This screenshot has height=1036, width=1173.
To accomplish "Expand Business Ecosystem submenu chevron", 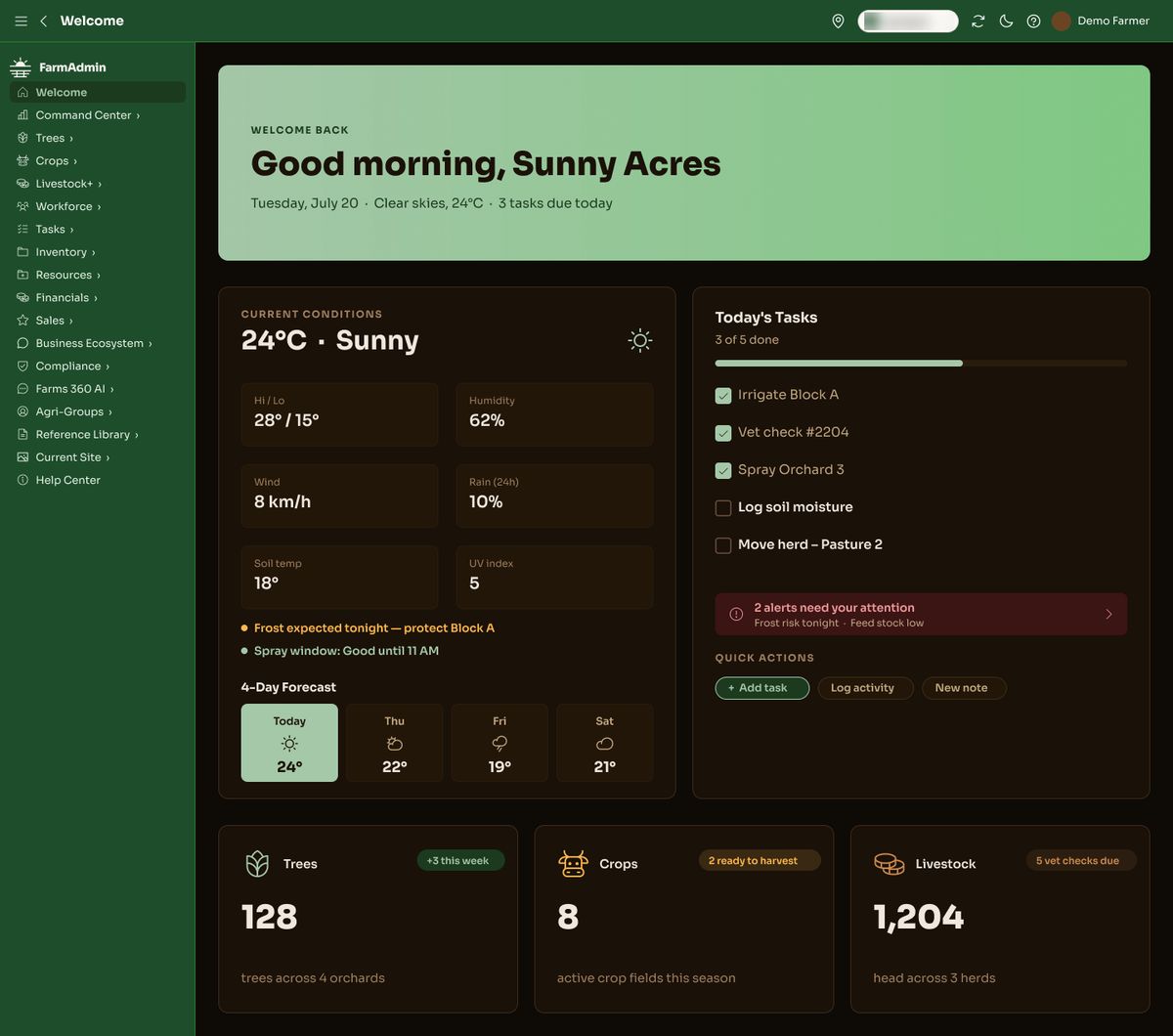I will tap(150, 344).
